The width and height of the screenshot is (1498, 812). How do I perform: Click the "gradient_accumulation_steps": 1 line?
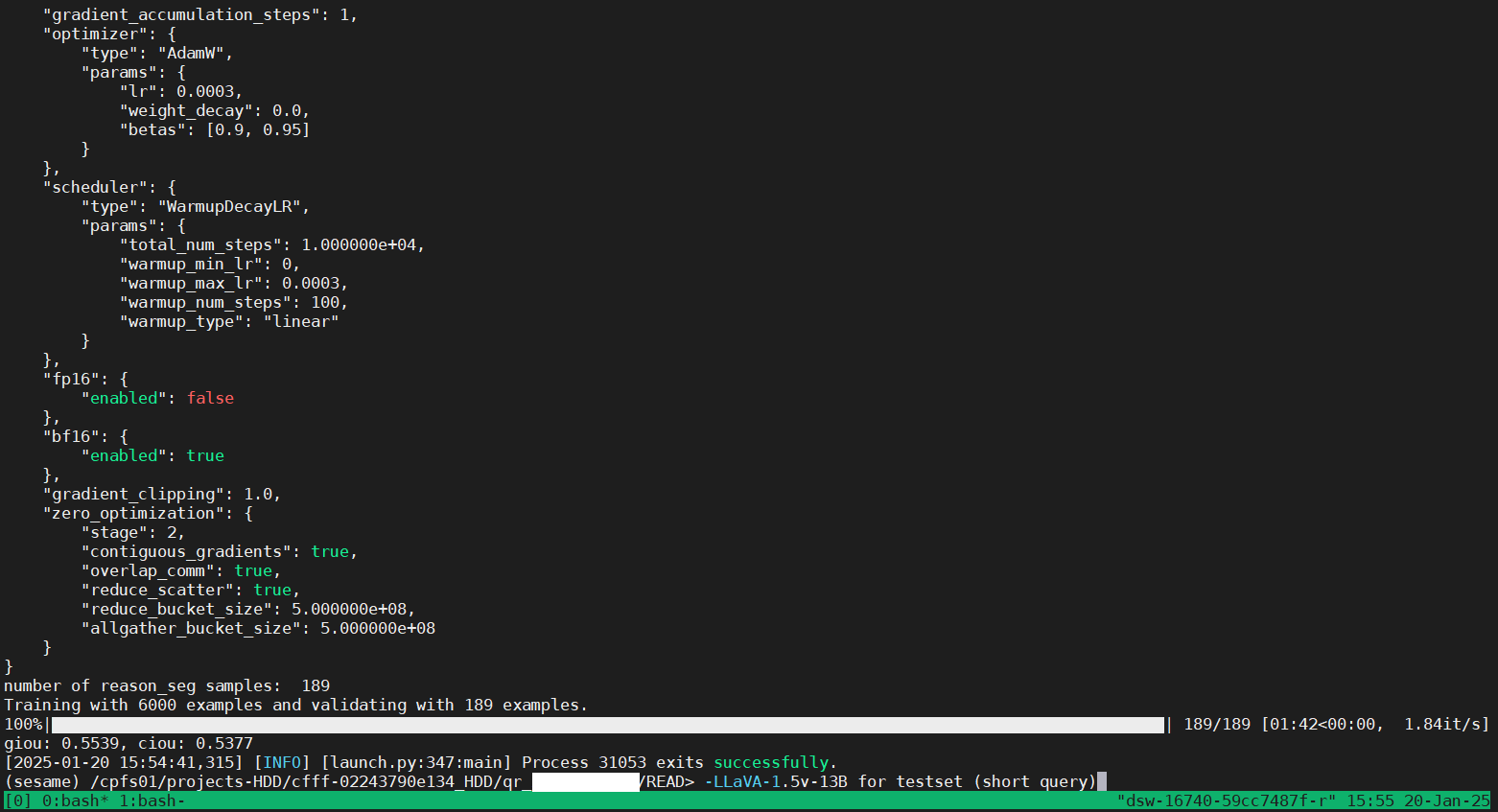click(200, 14)
